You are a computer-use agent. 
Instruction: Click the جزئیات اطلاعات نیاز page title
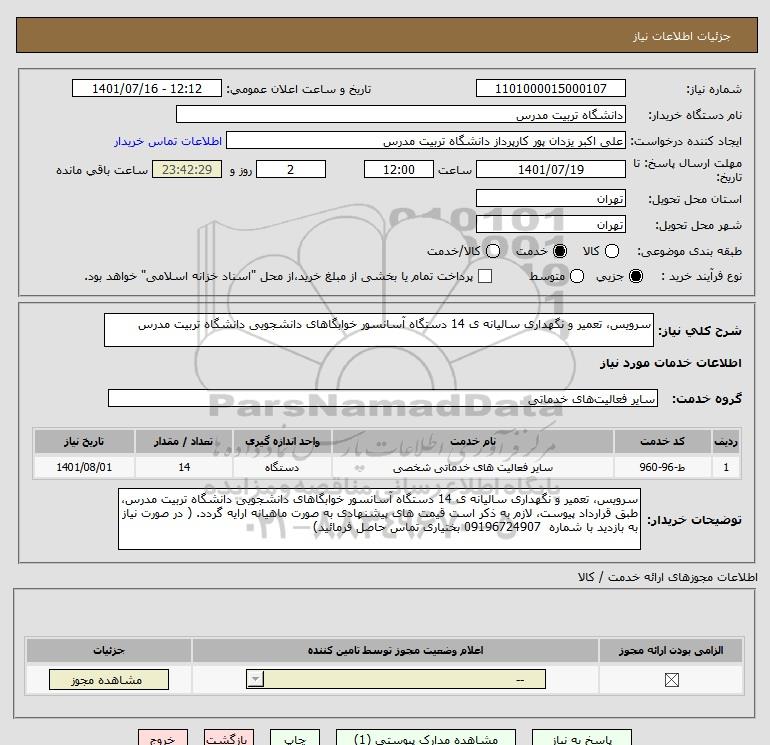tap(682, 36)
